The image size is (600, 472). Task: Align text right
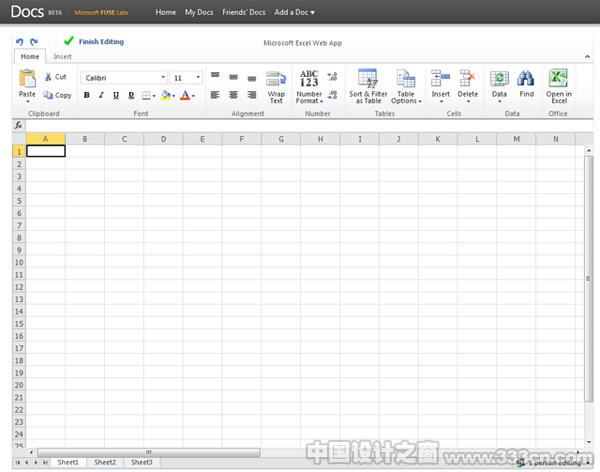[252, 95]
